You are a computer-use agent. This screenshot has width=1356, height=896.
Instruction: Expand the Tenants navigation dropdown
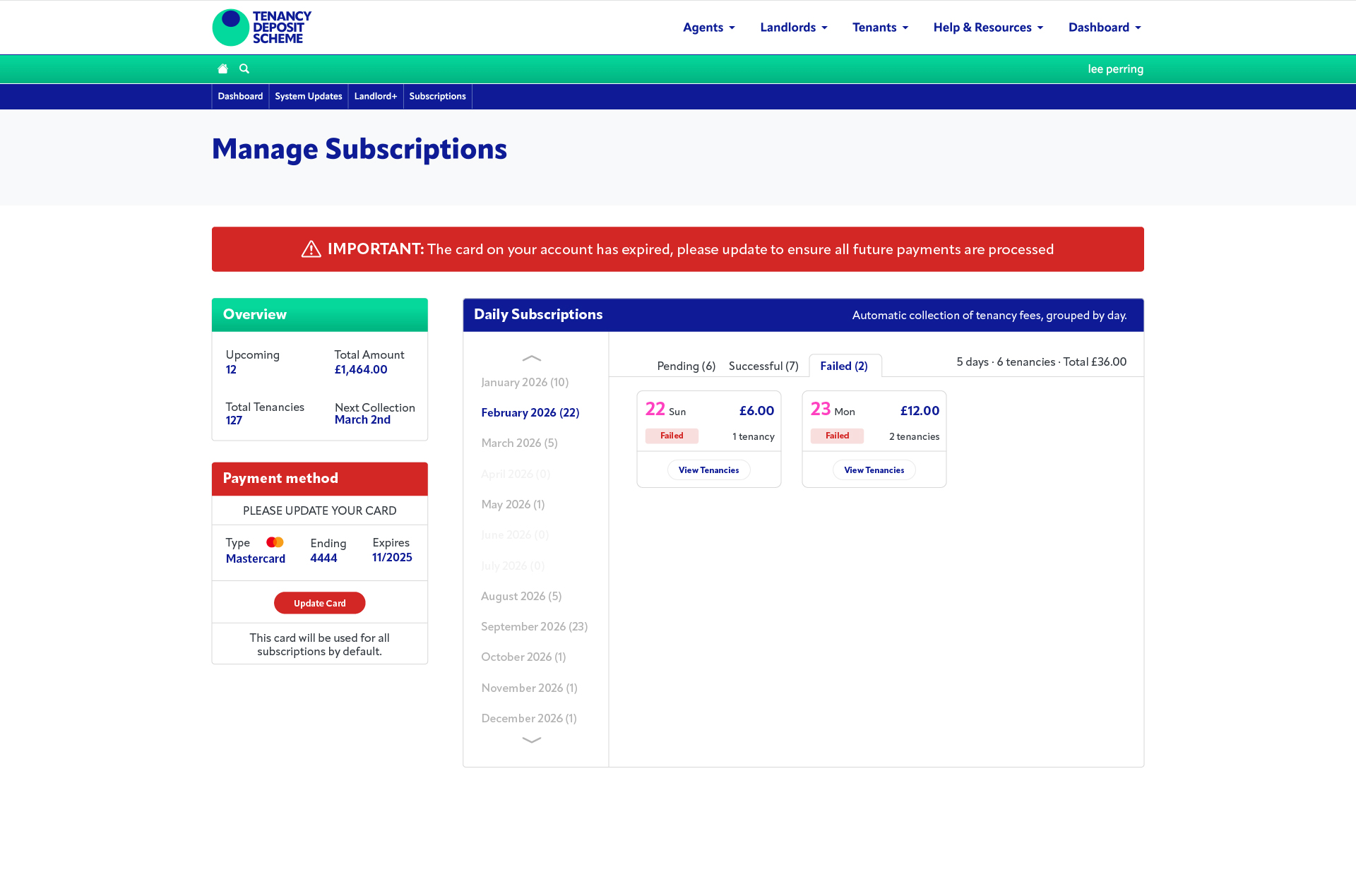tap(880, 28)
